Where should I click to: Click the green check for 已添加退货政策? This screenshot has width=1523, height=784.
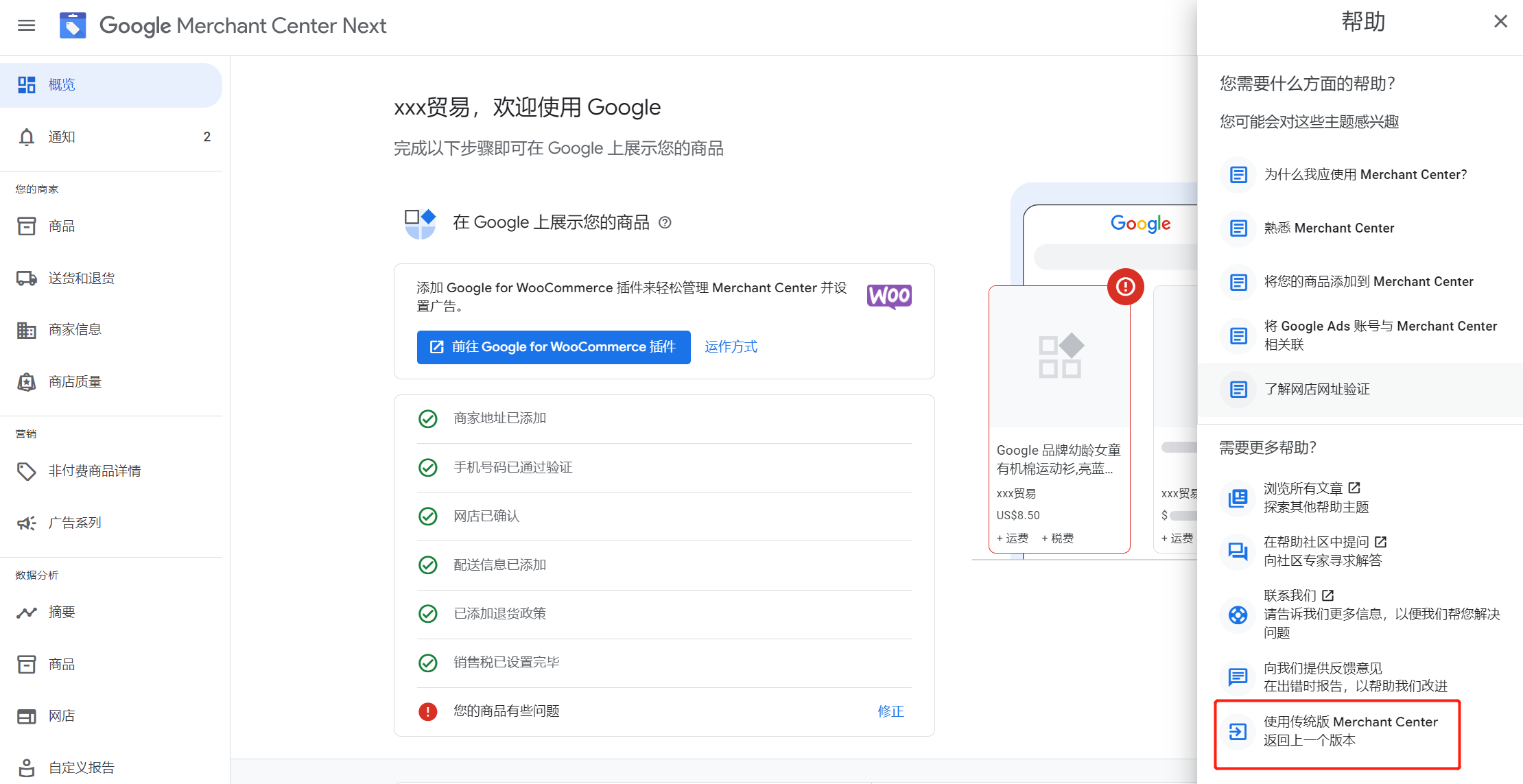[x=428, y=613]
